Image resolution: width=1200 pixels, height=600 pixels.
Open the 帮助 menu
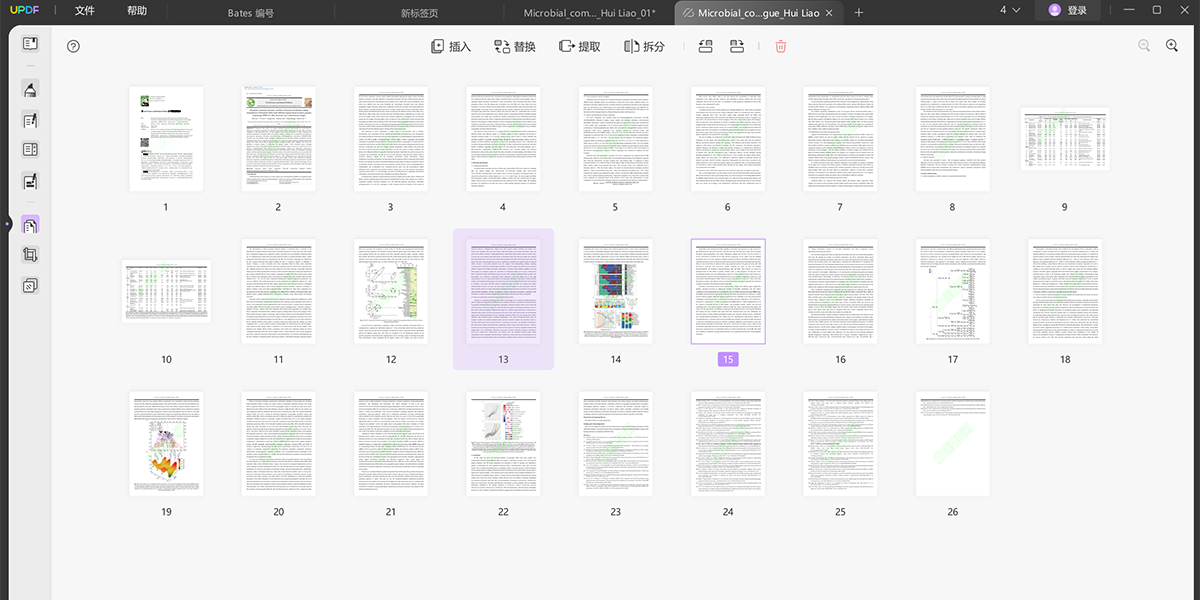point(137,12)
